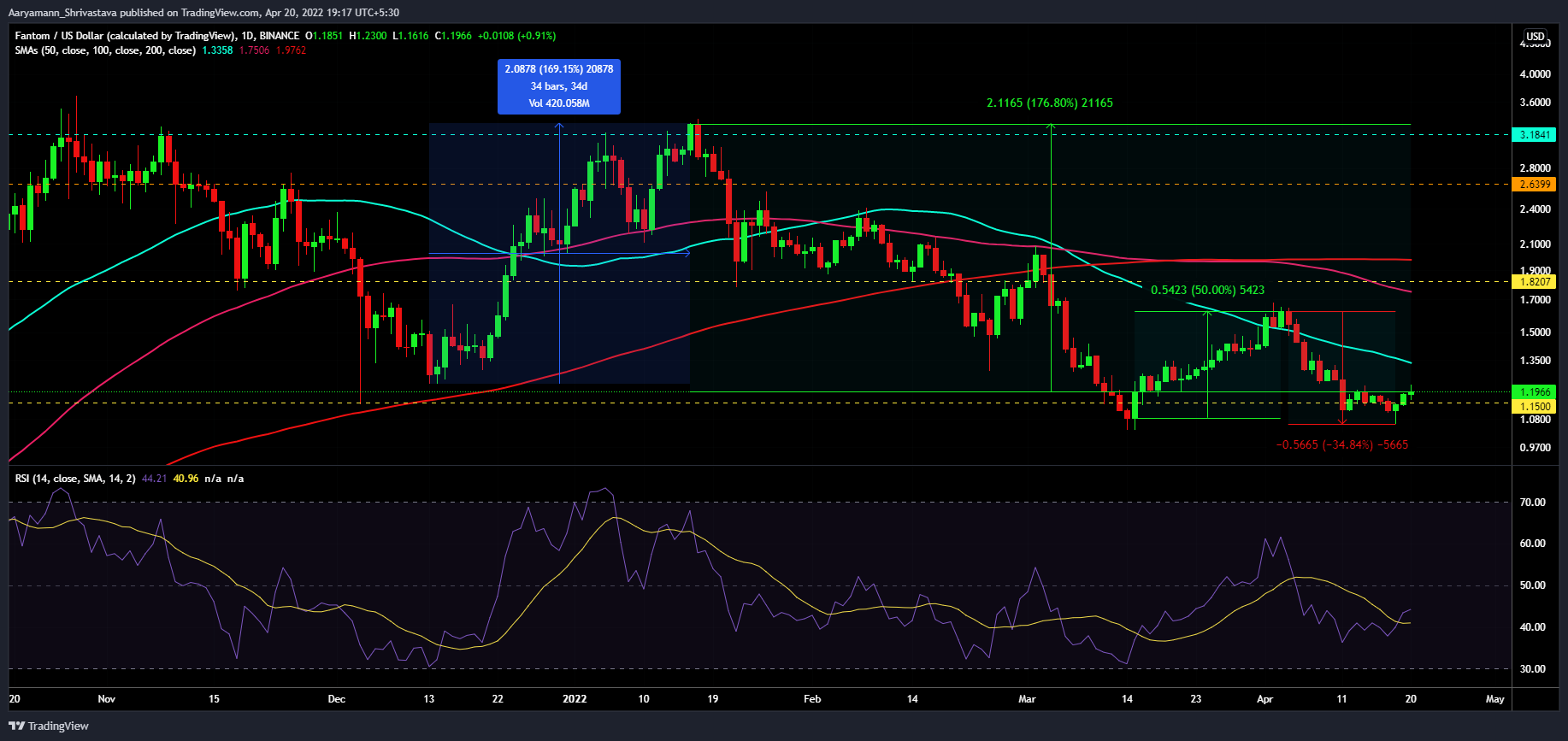Click the RSI 30.00 axis level
Viewport: 1568px width, 741px height.
(x=1533, y=669)
